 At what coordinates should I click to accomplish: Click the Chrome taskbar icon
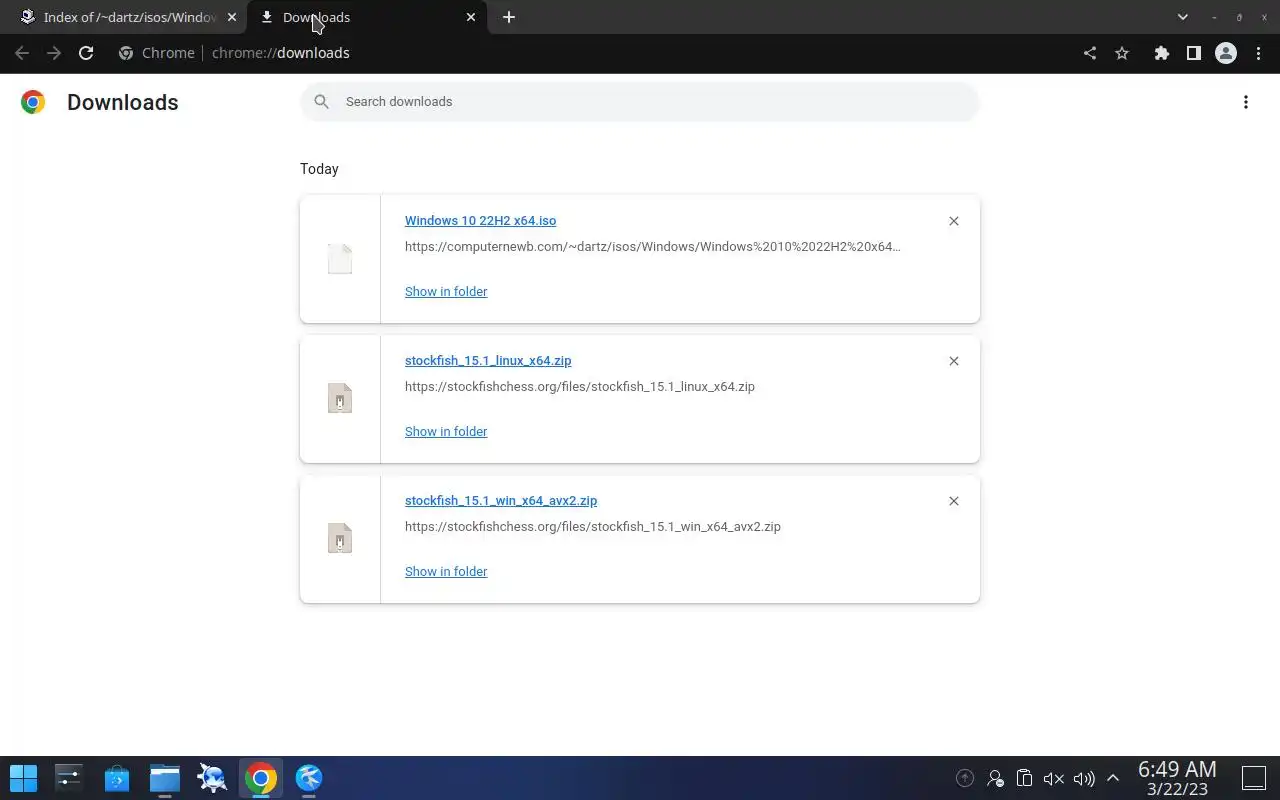[x=260, y=778]
